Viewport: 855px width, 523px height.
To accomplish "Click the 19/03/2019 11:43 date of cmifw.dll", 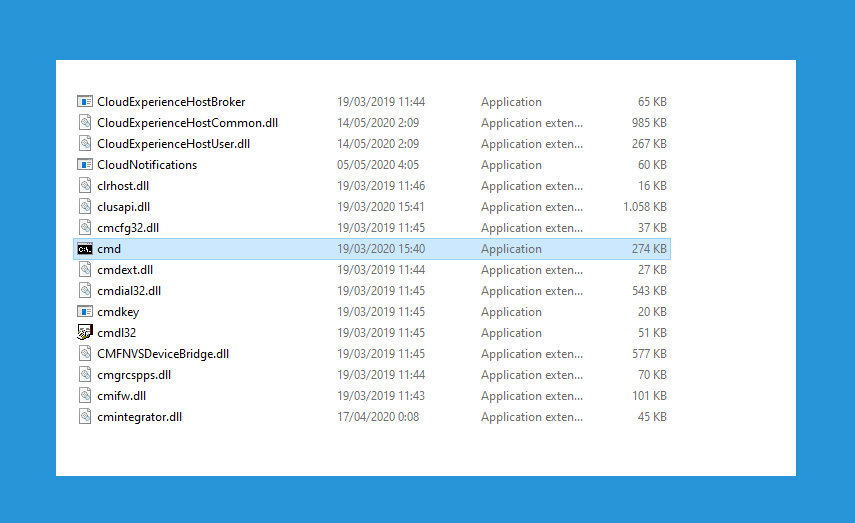I will pyautogui.click(x=381, y=396).
